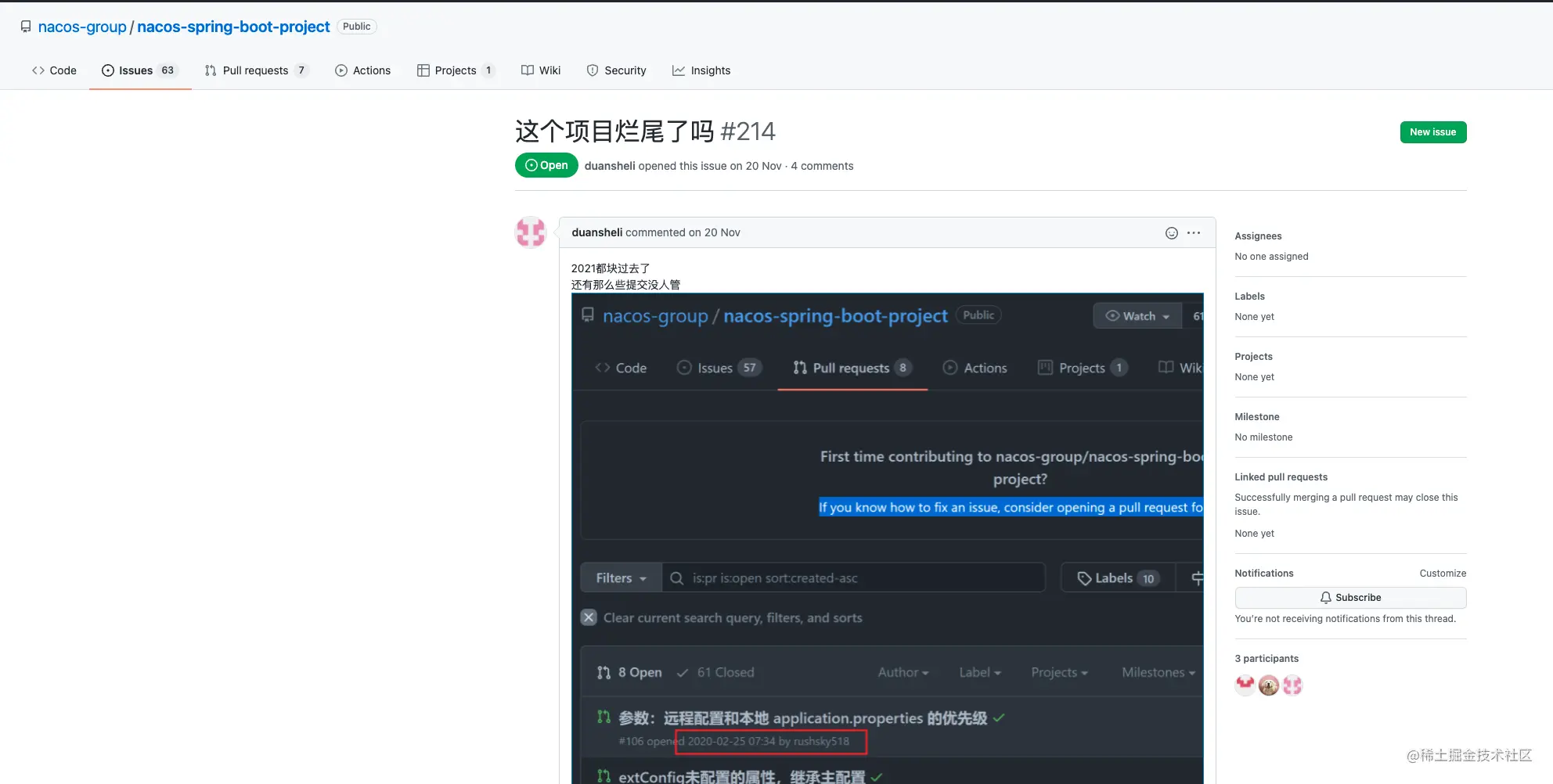Click the New issue button
This screenshot has height=784, width=1553.
pyautogui.click(x=1432, y=132)
